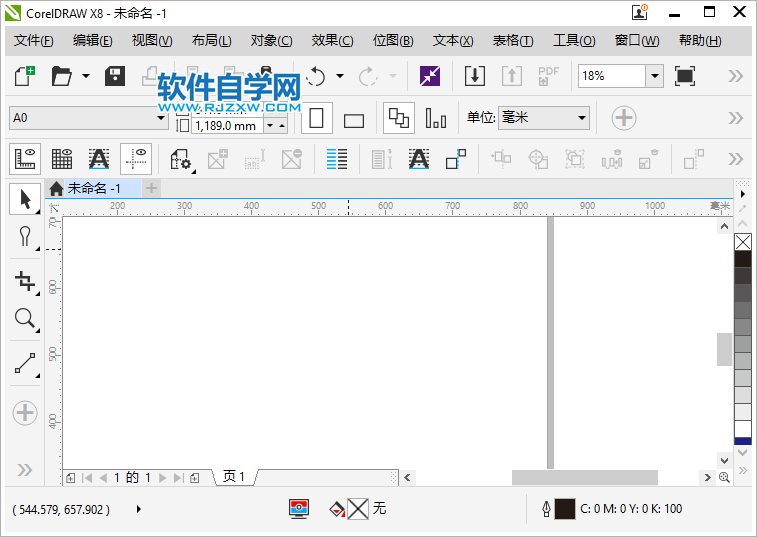
Task: Expand third toolbar overflow chevron
Action: [x=736, y=159]
